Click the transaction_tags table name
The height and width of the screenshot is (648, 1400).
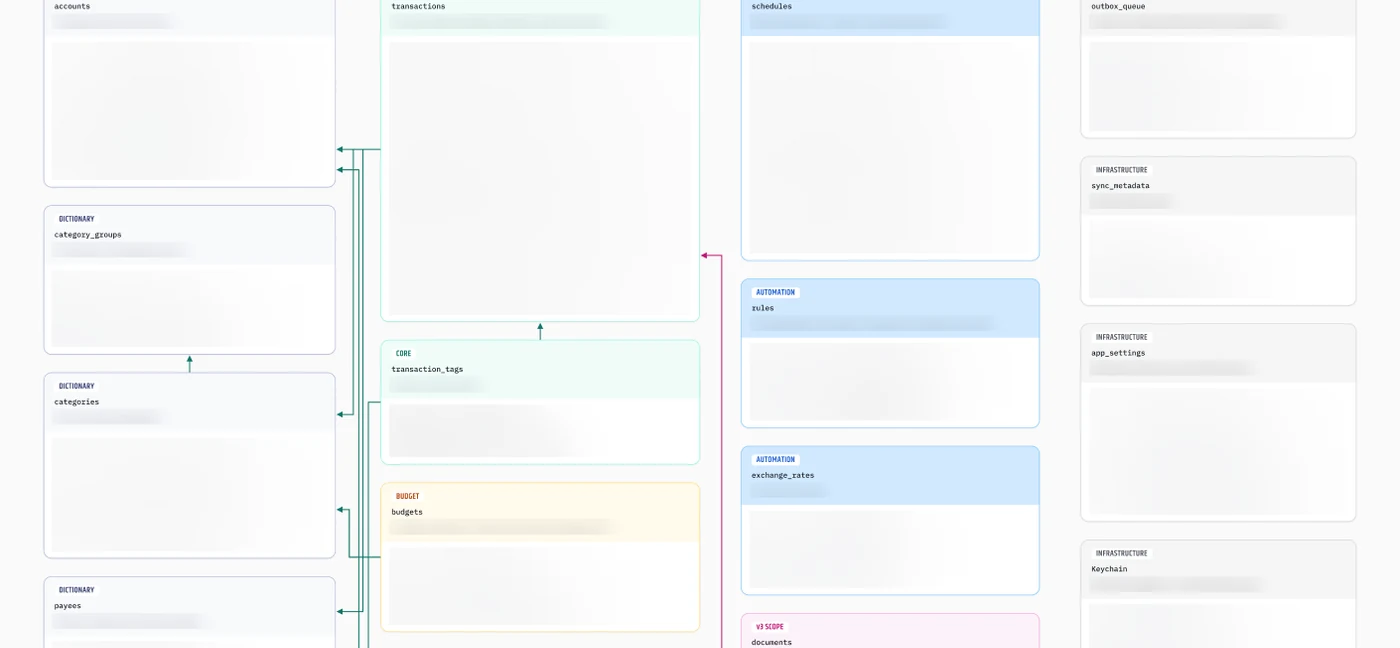tap(427, 369)
